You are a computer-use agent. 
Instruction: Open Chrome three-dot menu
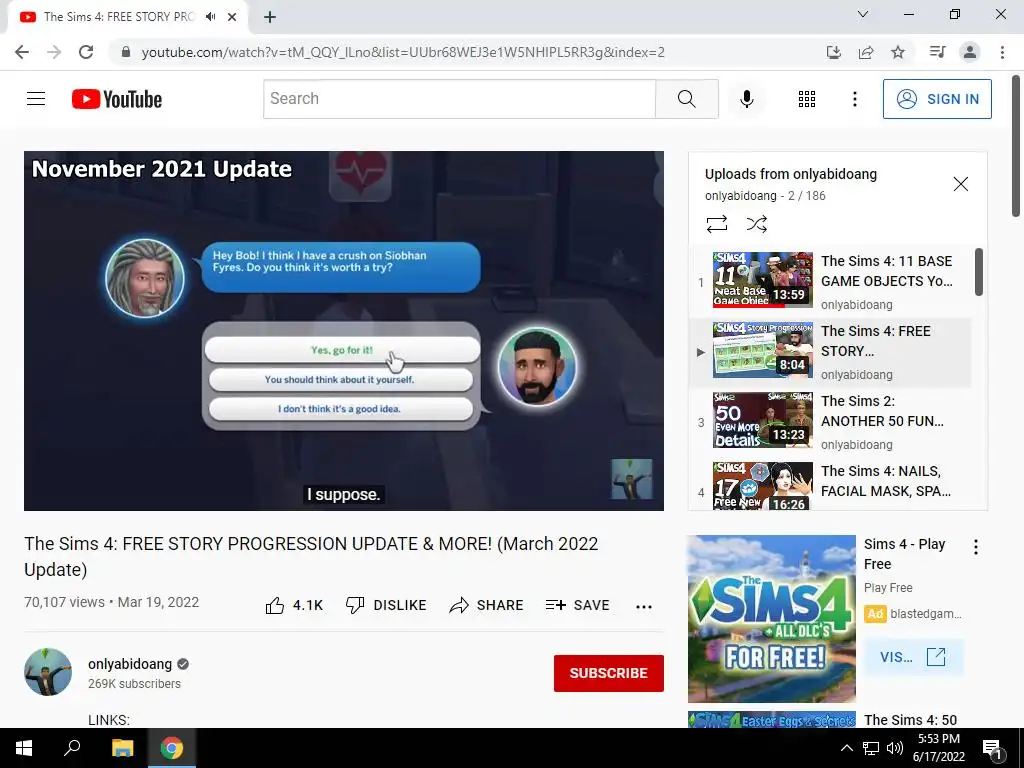pyautogui.click(x=1002, y=52)
